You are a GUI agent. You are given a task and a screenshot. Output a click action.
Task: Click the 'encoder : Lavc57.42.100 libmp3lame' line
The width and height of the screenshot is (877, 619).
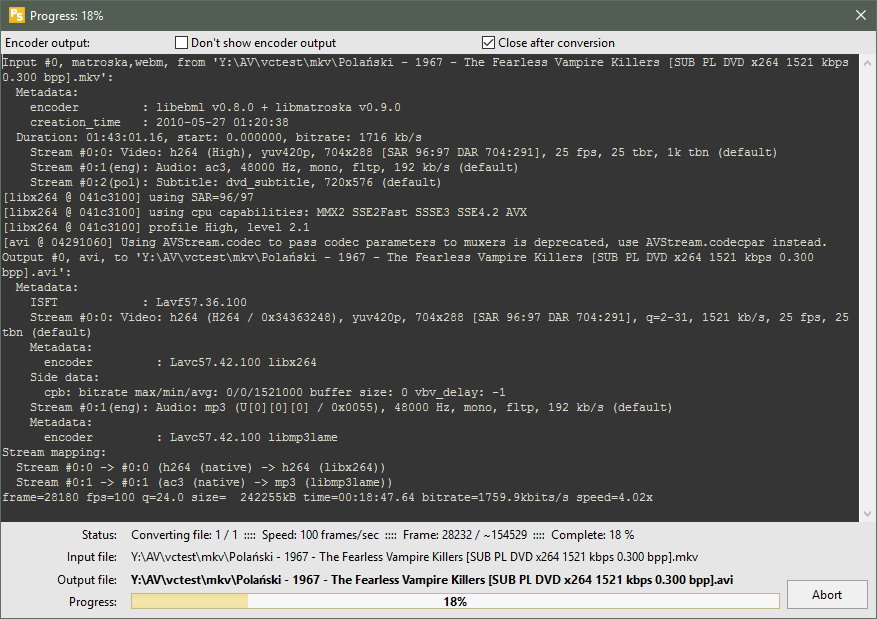click(191, 437)
